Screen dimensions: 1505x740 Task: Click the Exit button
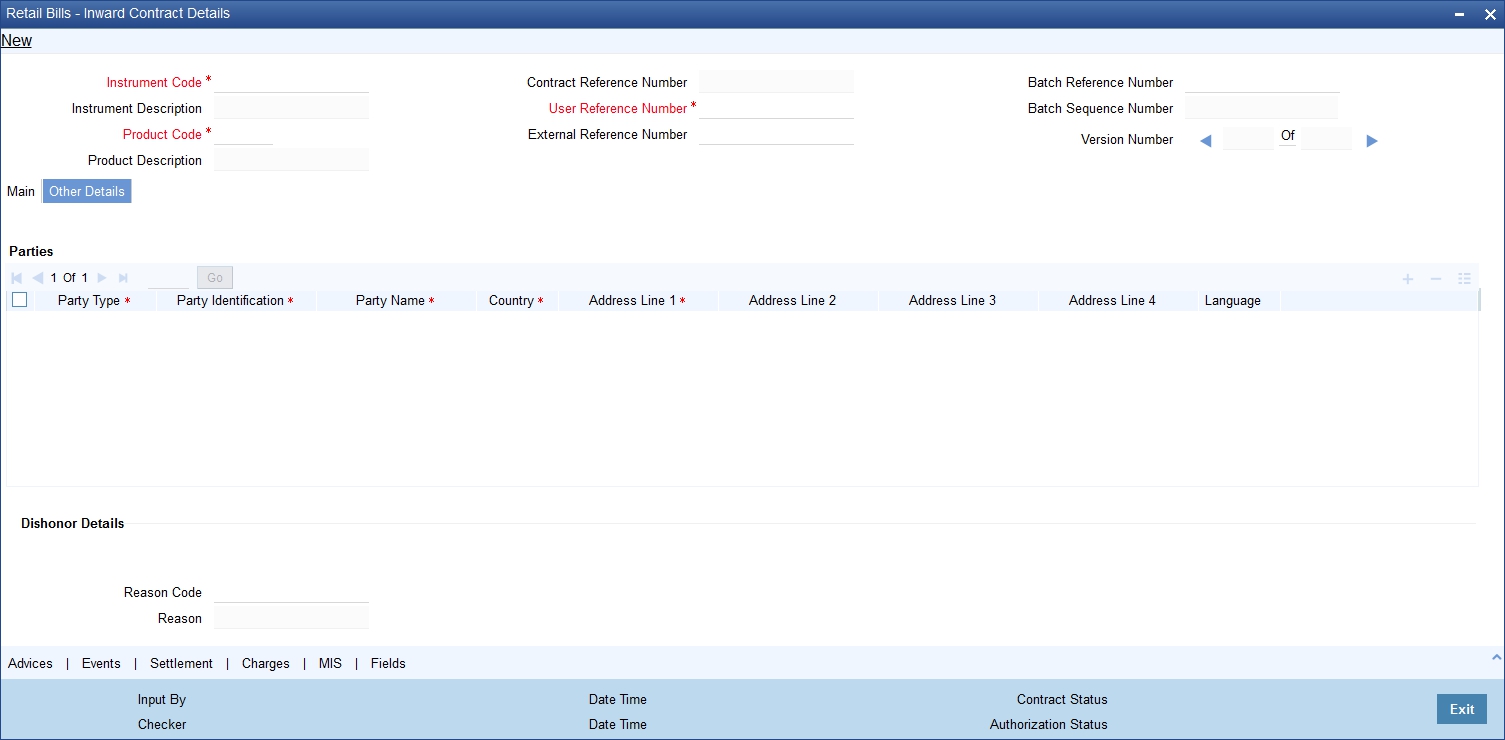(1461, 708)
